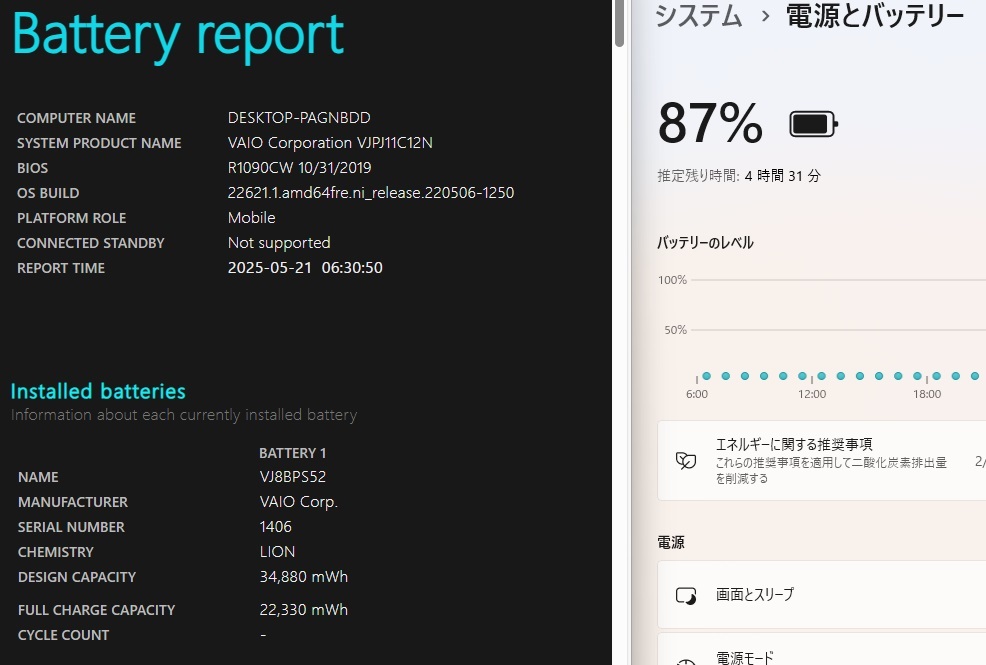Open the 電源モード setting row
Image resolution: width=986 pixels, height=665 pixels.
click(x=821, y=650)
